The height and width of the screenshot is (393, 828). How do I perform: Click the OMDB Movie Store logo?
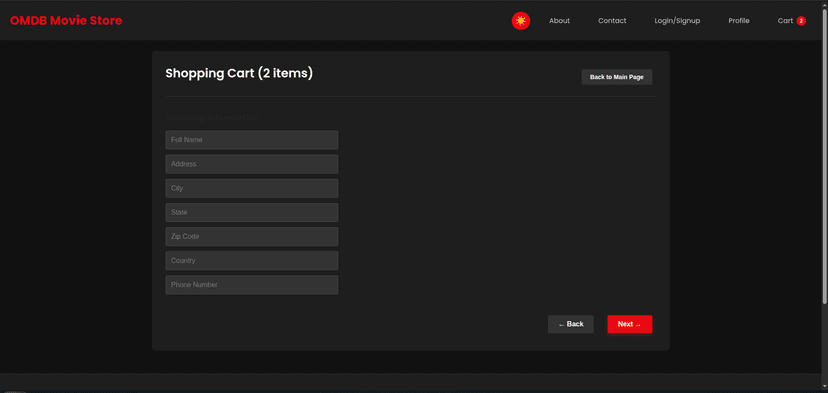(66, 21)
